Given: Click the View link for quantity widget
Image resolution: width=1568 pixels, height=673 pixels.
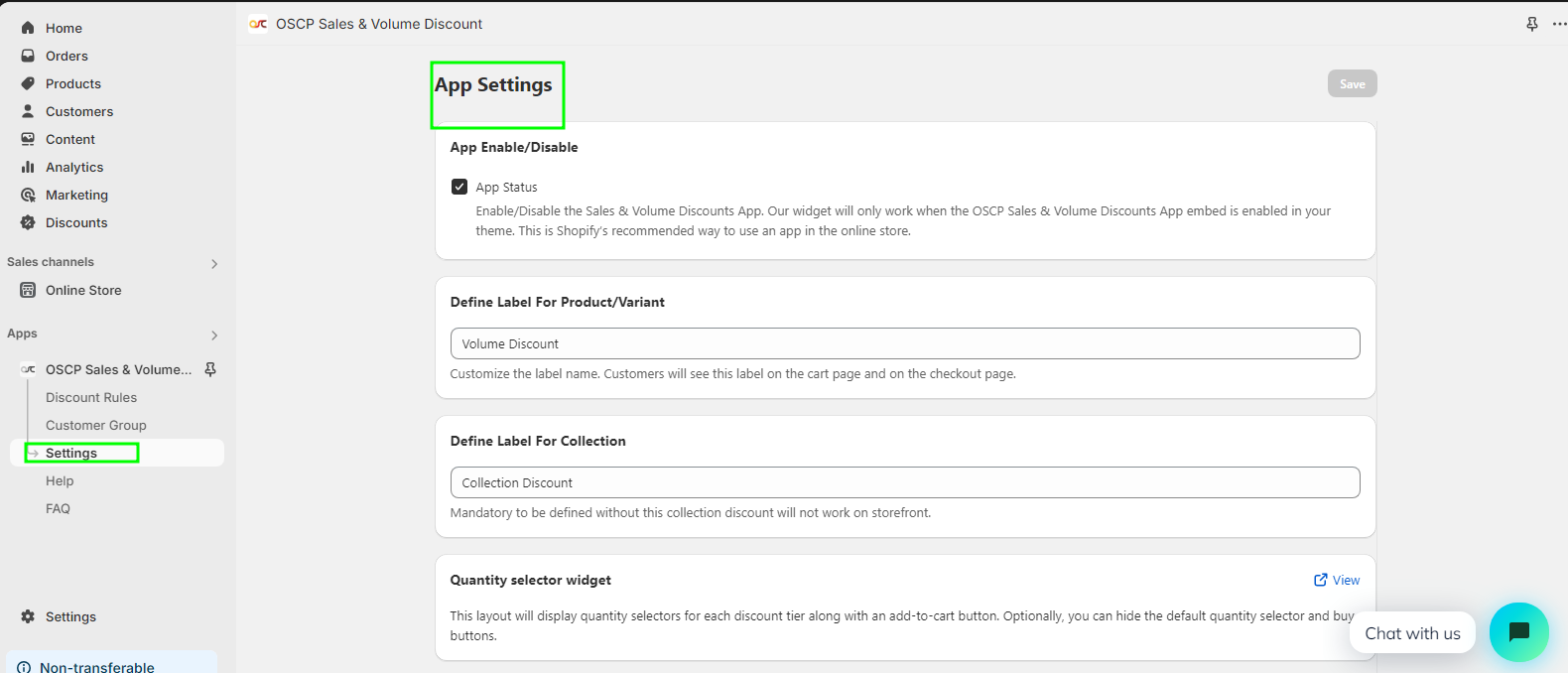Looking at the screenshot, I should coord(1337,580).
